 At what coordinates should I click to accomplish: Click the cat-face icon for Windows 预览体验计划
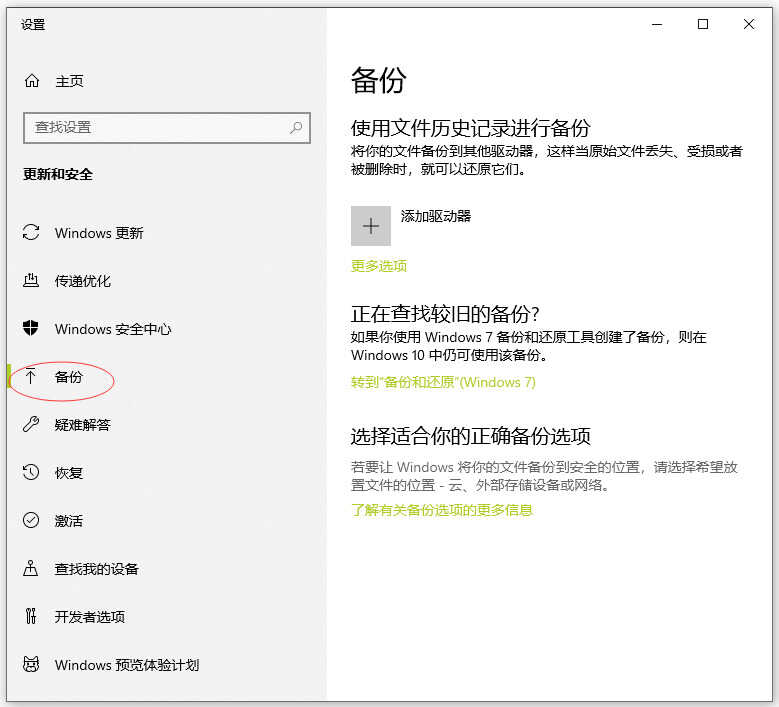point(31,664)
